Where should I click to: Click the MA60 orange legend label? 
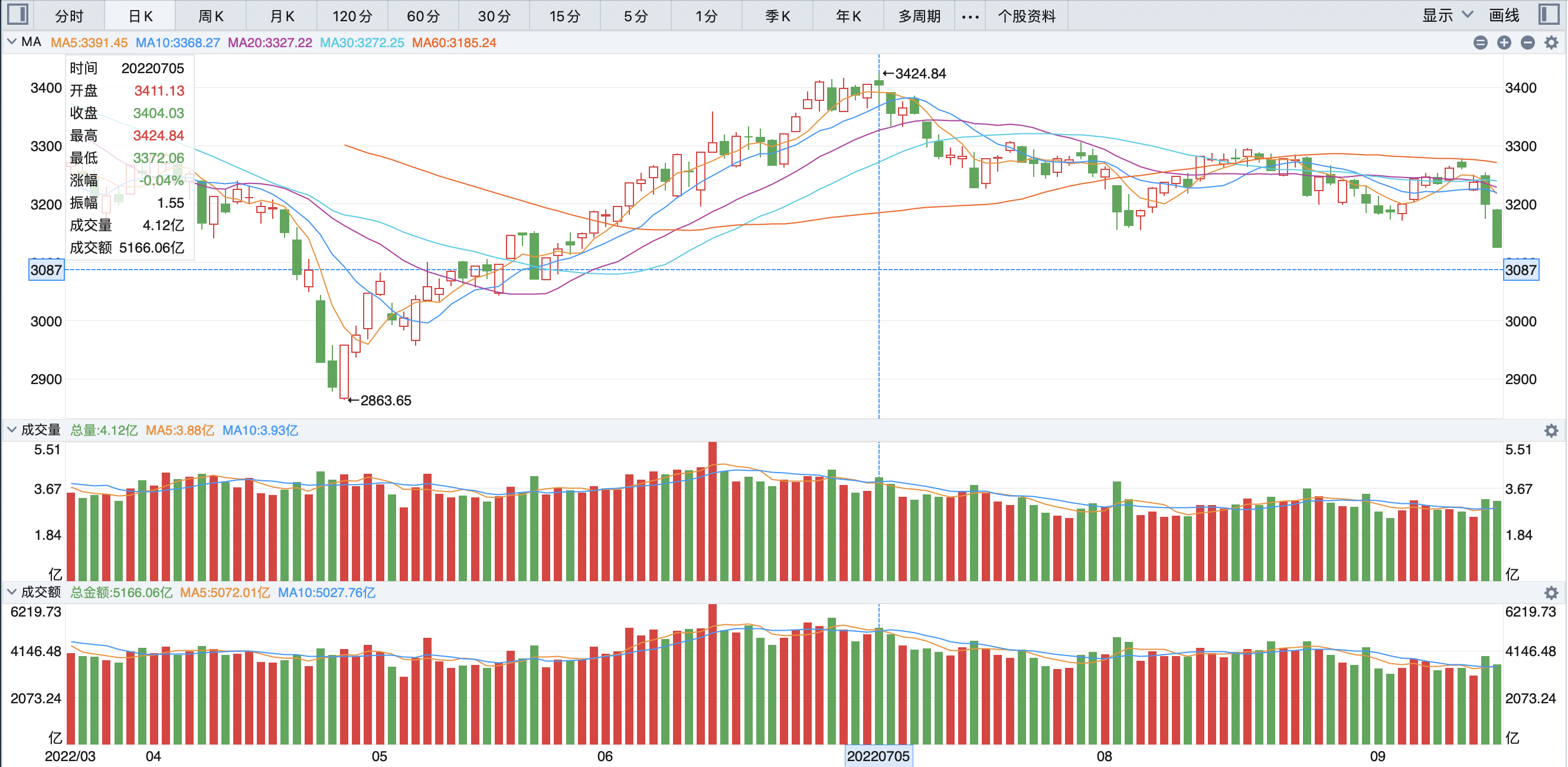pos(453,42)
